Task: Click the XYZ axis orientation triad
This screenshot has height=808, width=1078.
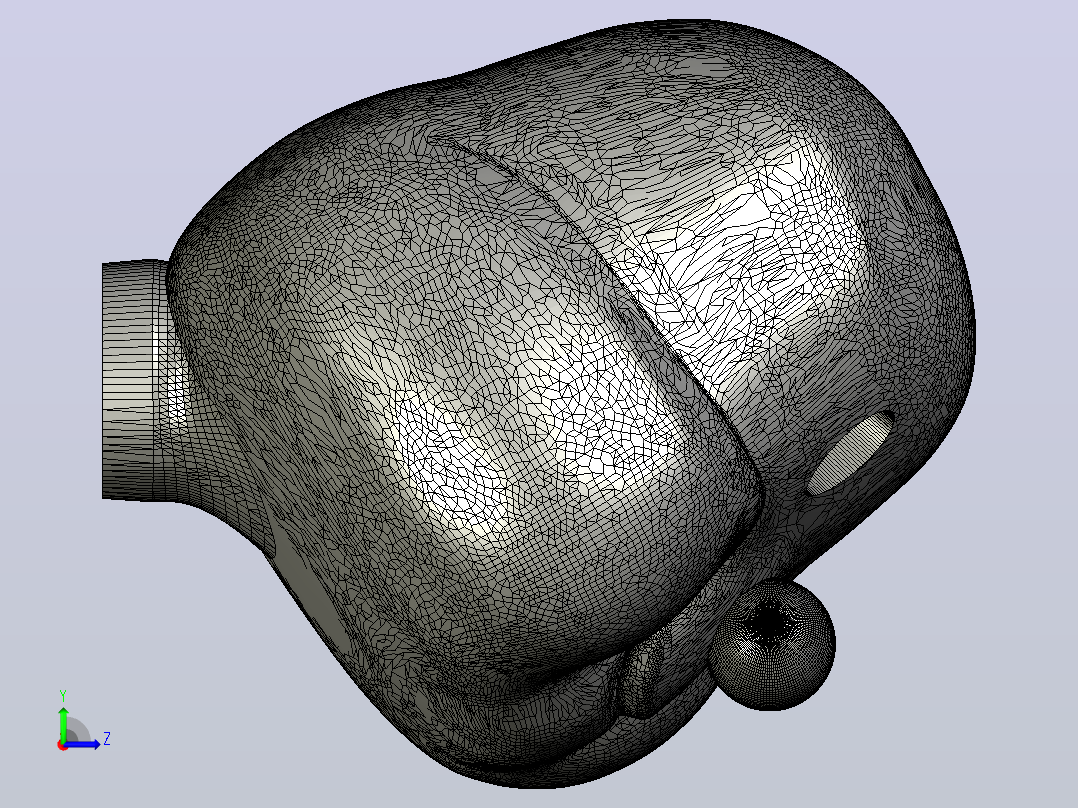Action: tap(83, 720)
